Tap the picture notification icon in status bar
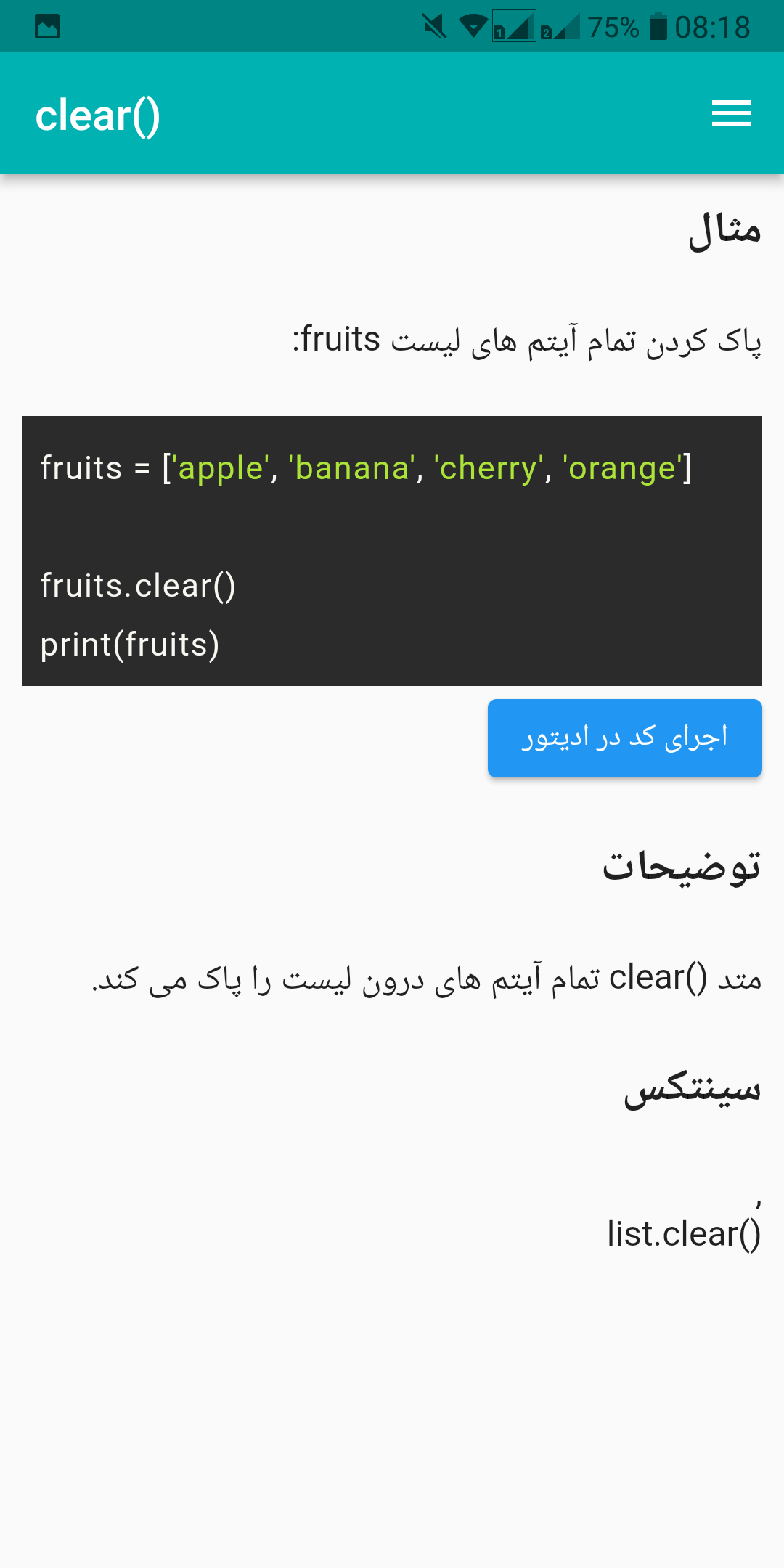The height and width of the screenshot is (1568, 784). point(47,27)
